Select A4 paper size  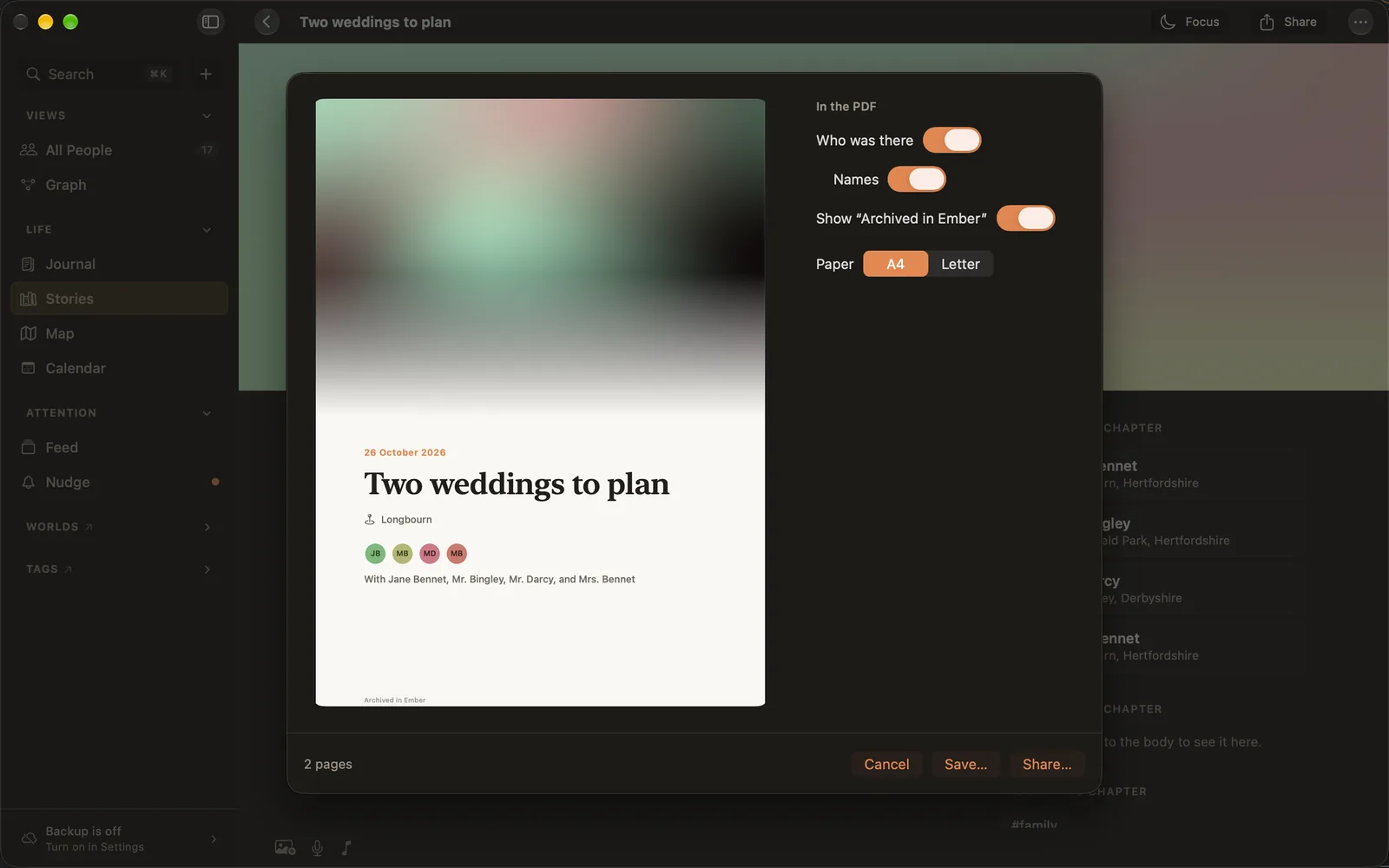click(895, 264)
